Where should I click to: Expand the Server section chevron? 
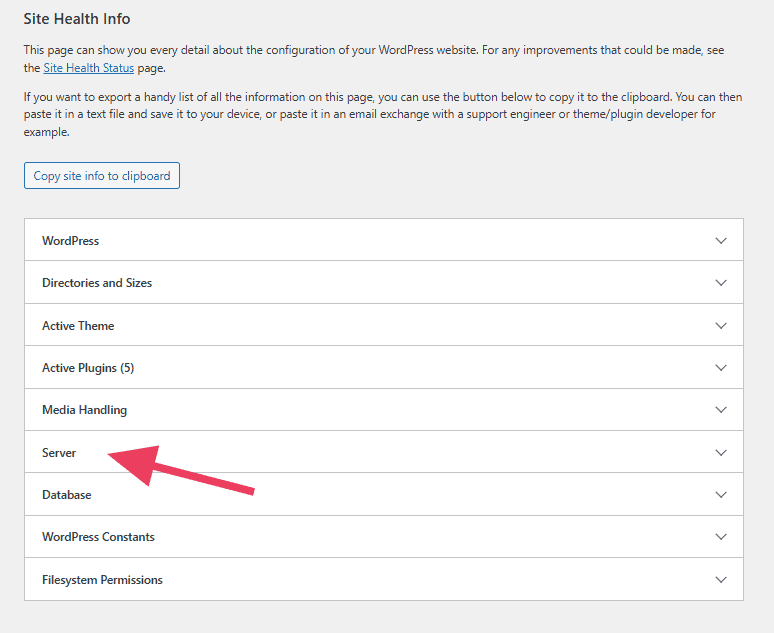click(x=721, y=452)
